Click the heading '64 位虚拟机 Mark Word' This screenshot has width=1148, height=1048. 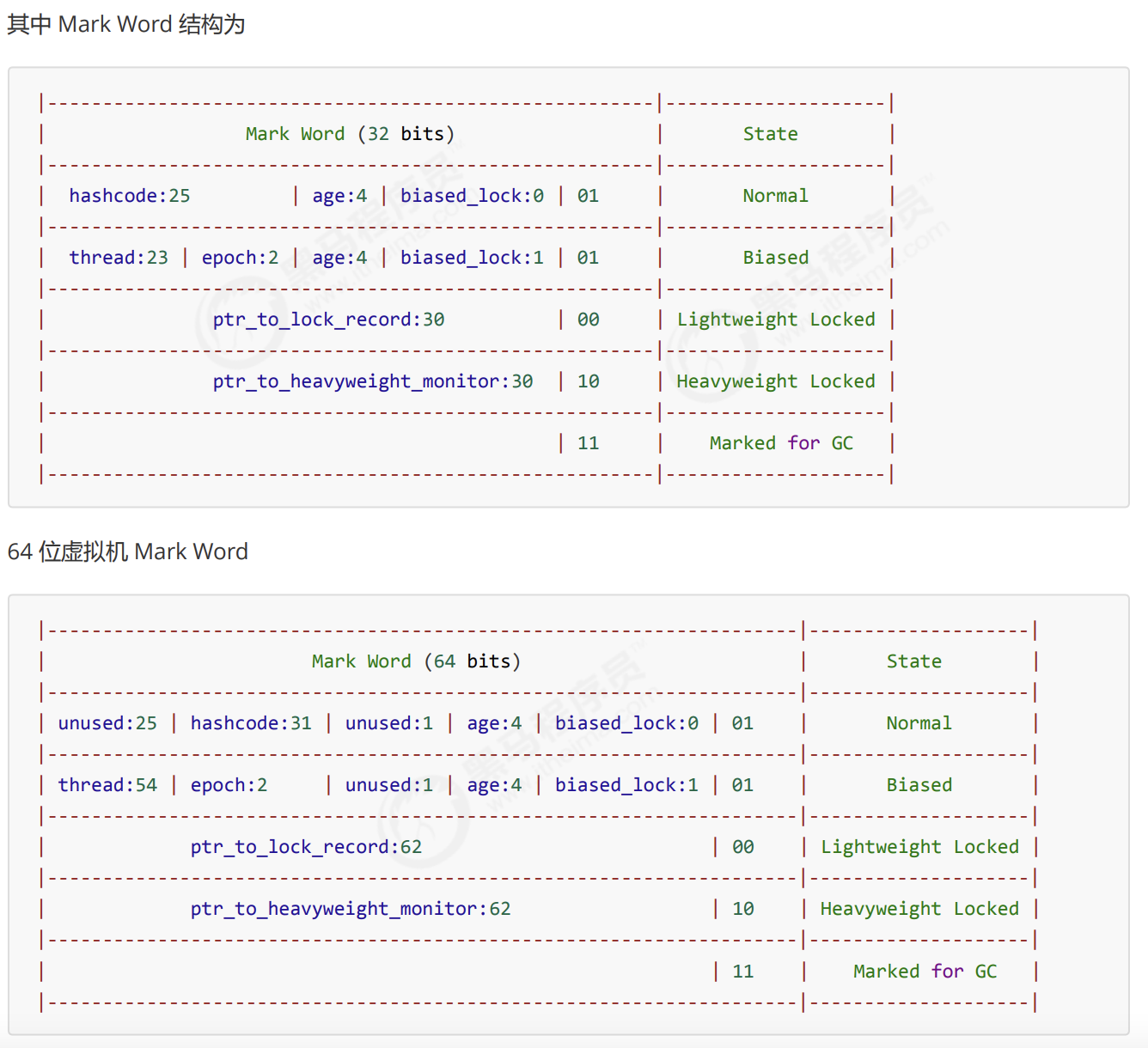[128, 551]
